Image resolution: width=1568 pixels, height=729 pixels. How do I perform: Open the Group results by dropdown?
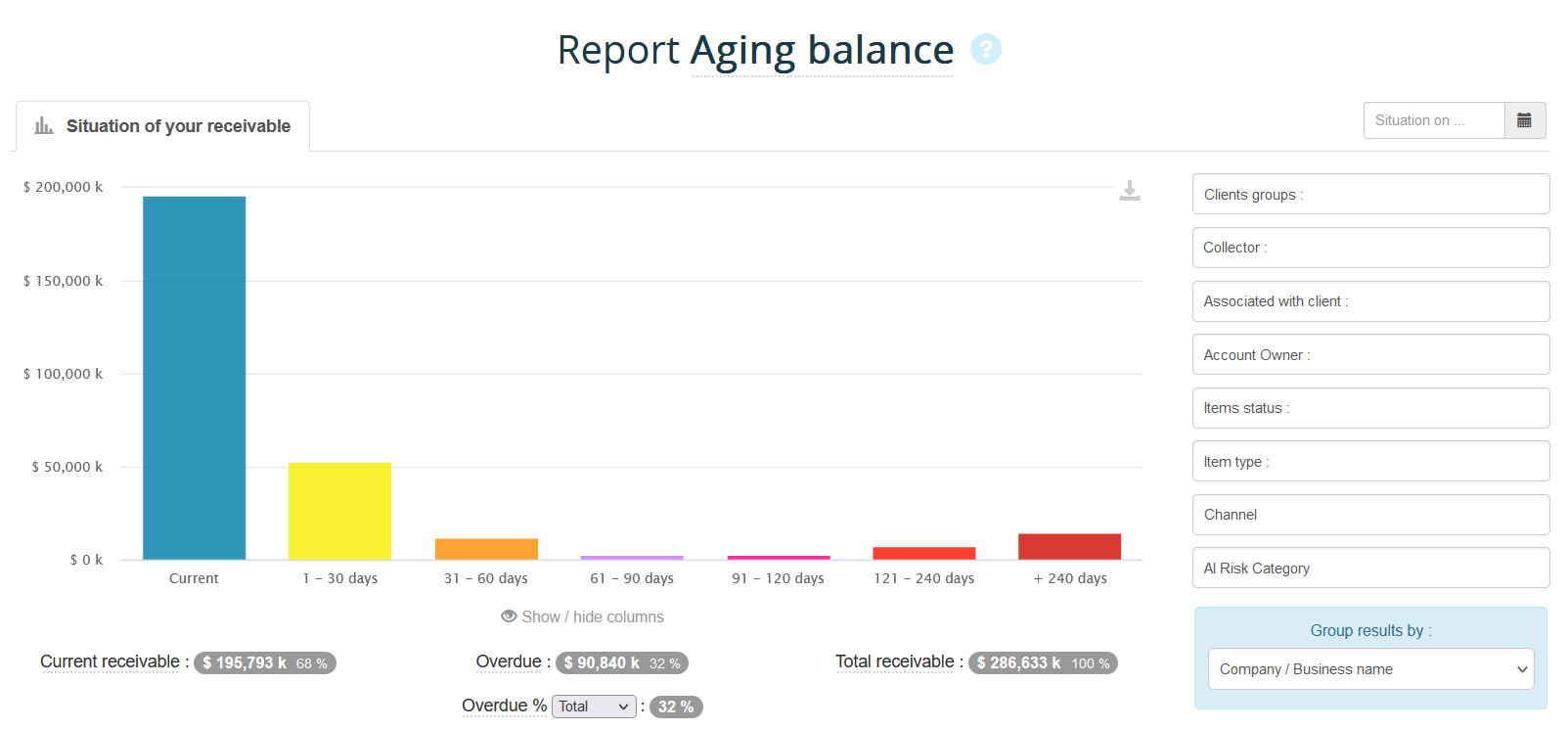[1370, 669]
